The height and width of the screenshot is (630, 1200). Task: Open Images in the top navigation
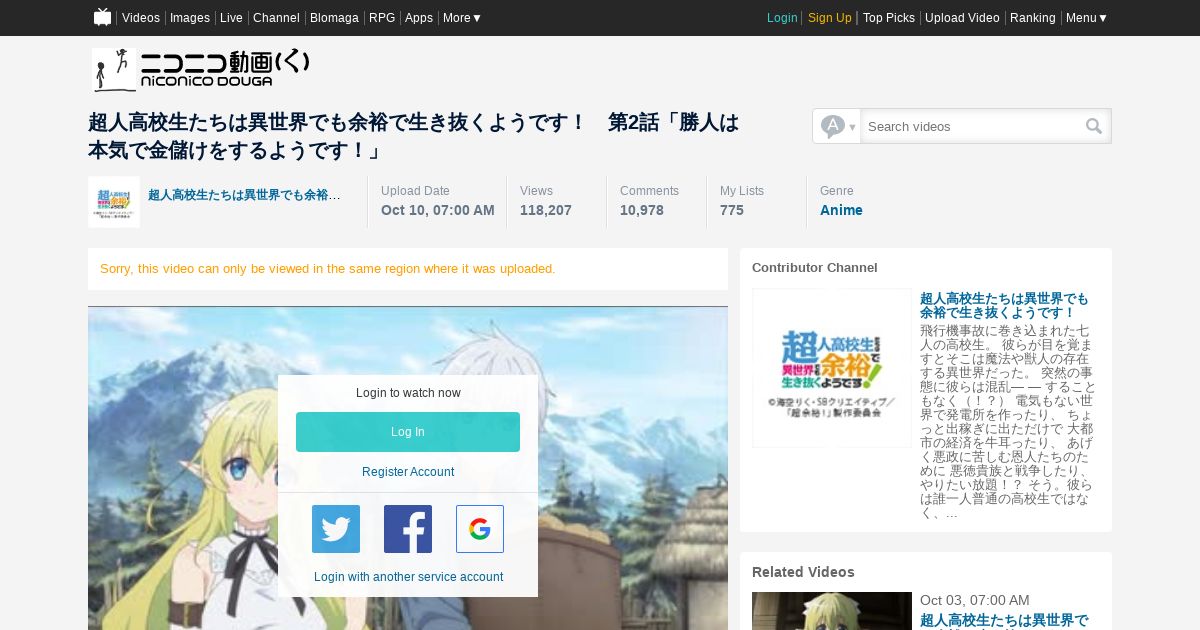tap(190, 18)
